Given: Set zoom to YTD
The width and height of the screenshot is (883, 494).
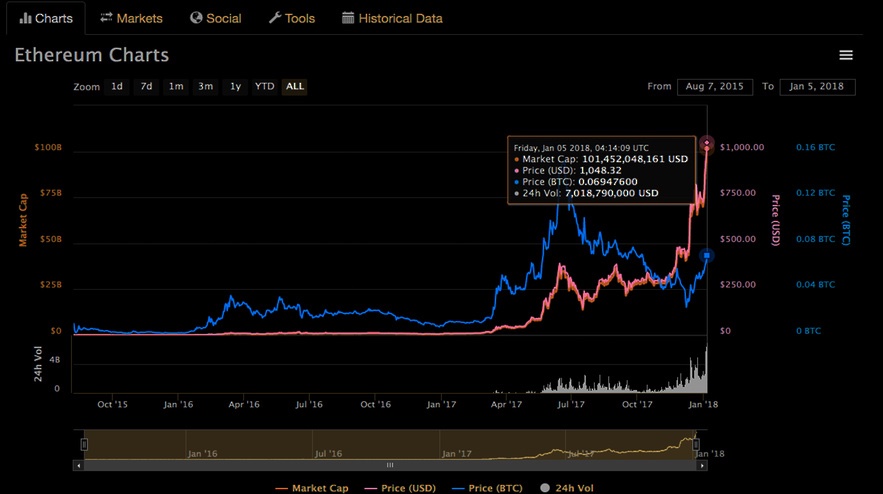Looking at the screenshot, I should click(265, 86).
